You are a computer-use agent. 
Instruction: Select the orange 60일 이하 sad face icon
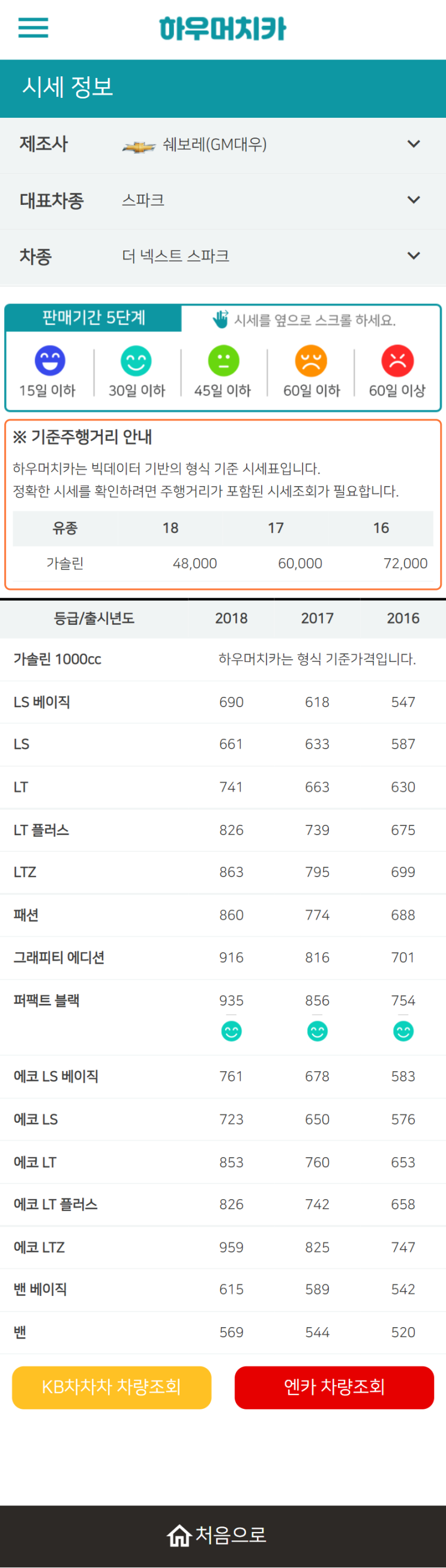tap(311, 360)
